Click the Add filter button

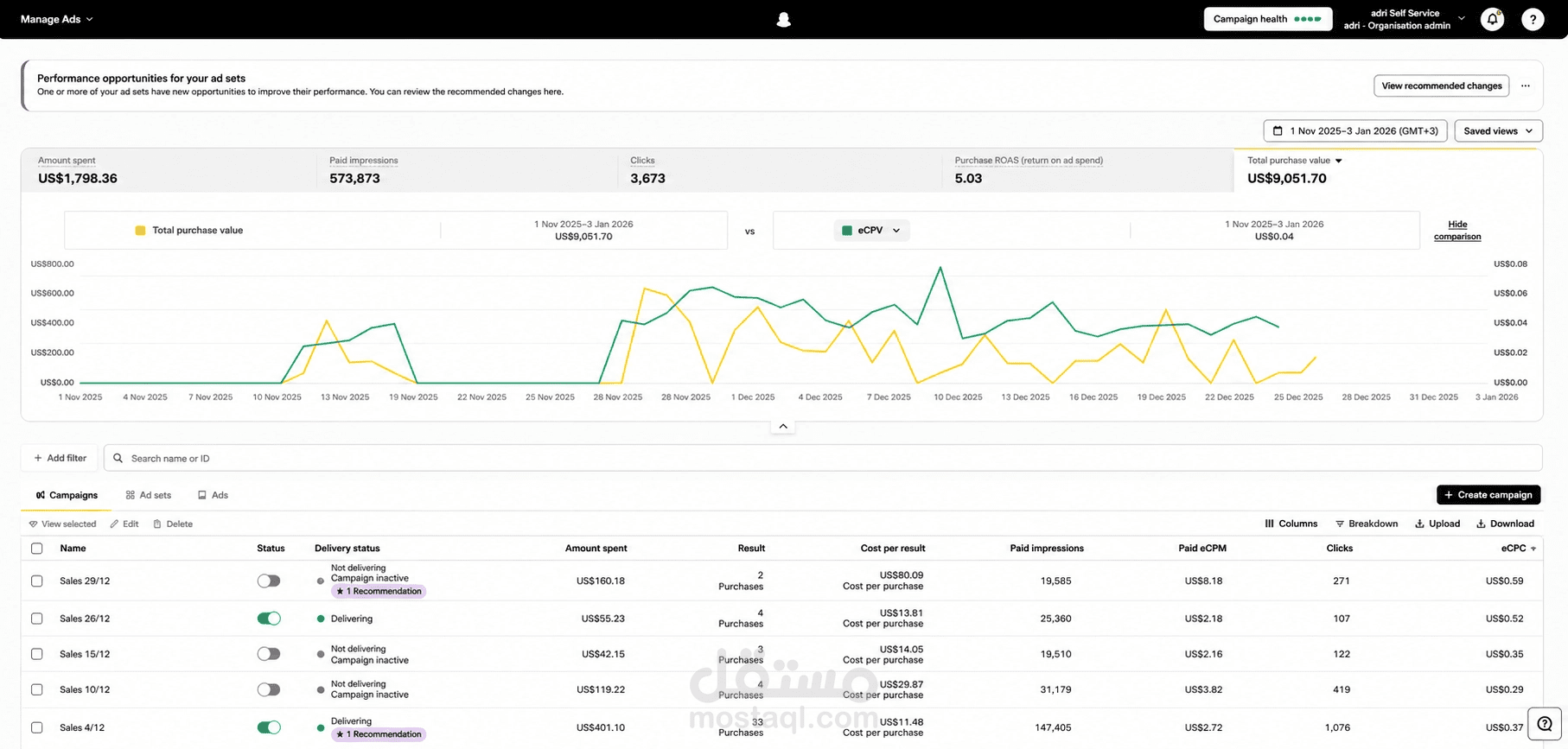click(x=60, y=458)
